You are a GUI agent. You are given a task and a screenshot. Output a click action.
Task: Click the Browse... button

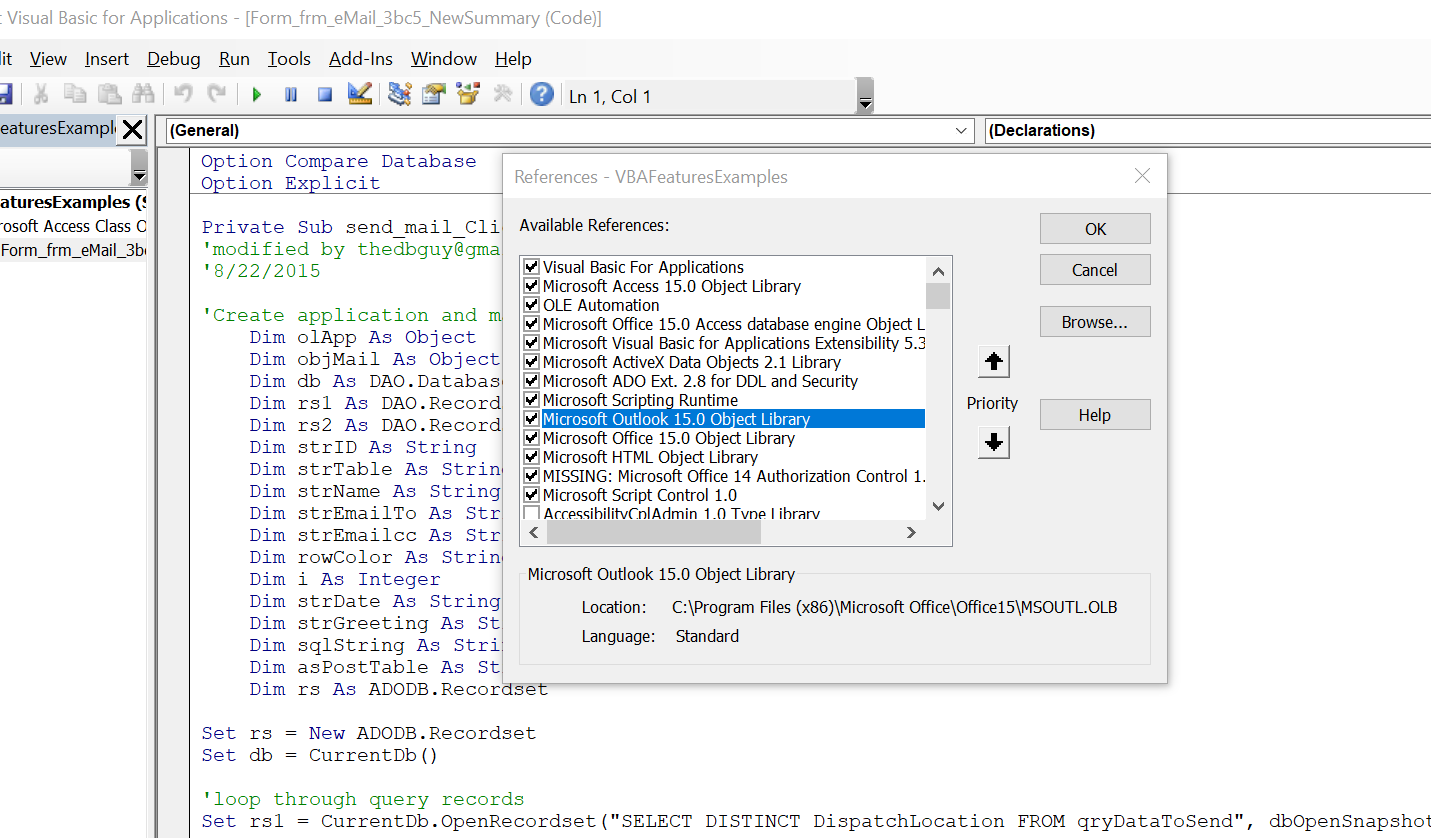[1095, 322]
